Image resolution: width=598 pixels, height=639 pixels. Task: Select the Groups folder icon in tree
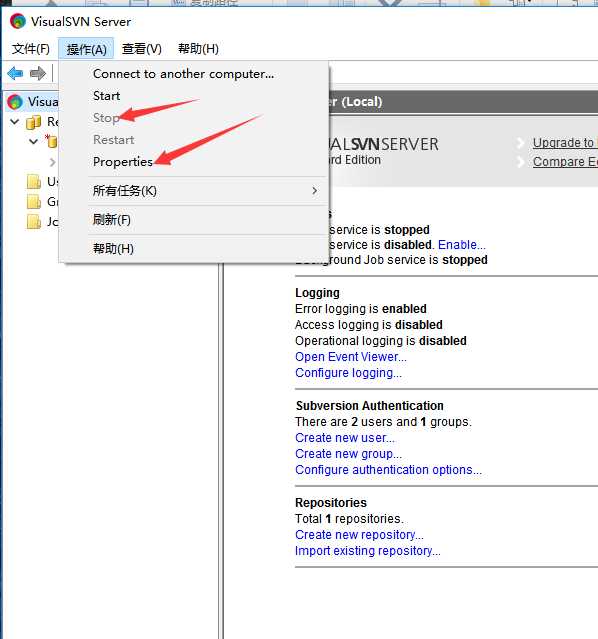tap(34, 202)
